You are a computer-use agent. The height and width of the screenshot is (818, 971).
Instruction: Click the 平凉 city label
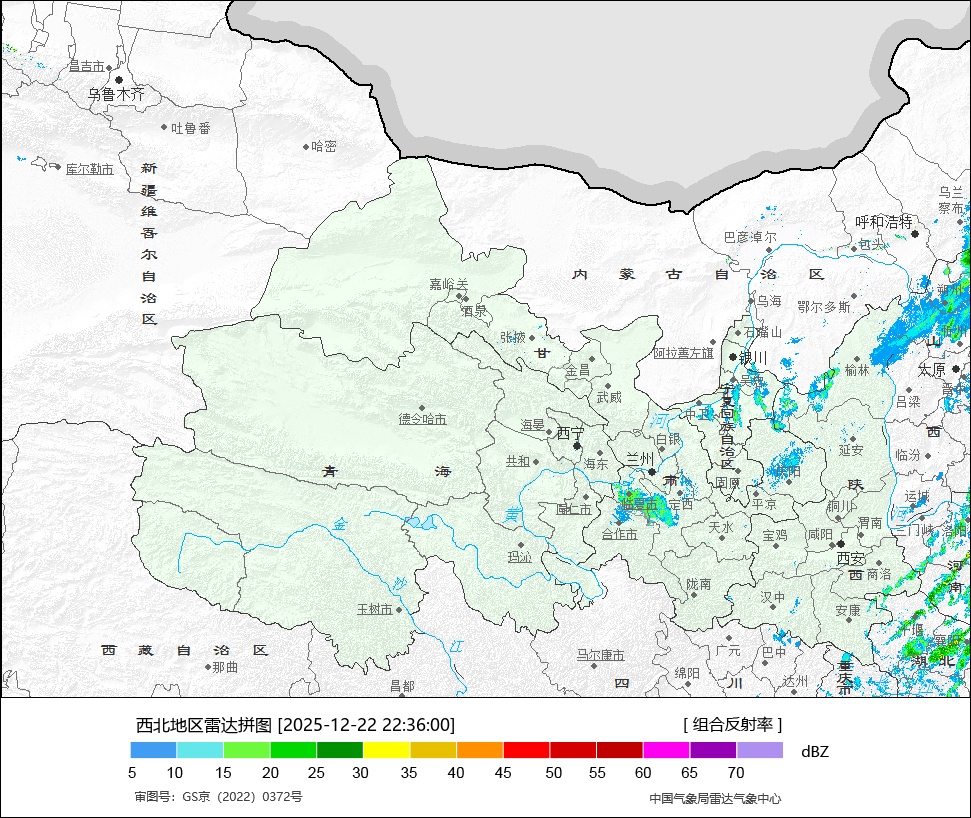tap(764, 504)
